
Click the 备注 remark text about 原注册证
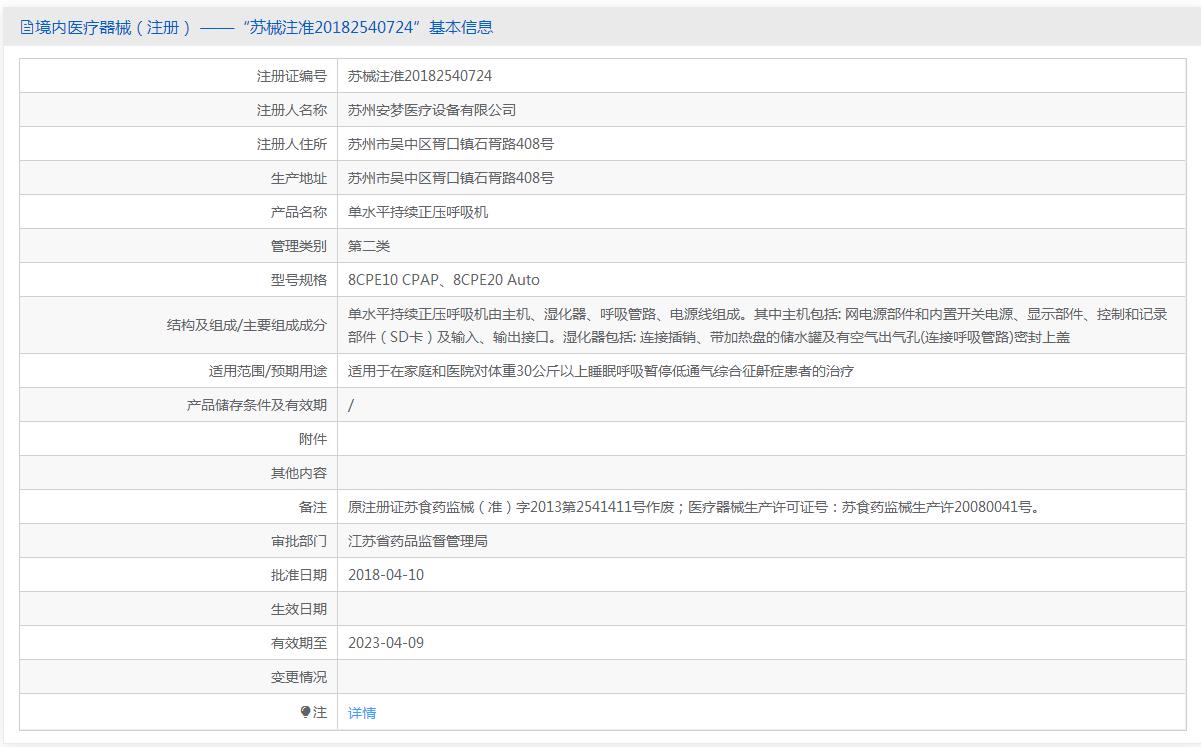694,507
